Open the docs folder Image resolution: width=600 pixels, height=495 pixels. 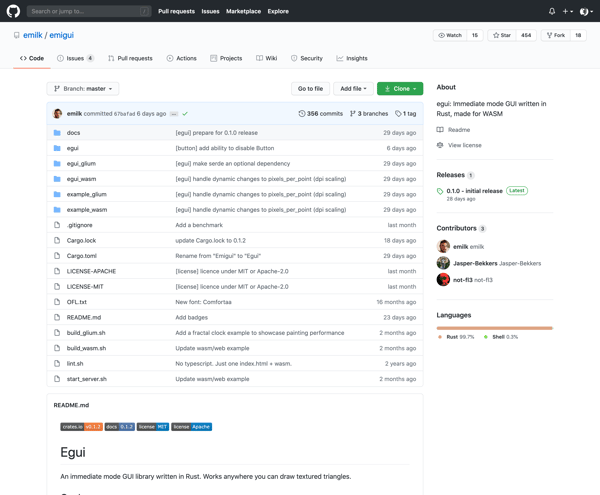coord(73,133)
